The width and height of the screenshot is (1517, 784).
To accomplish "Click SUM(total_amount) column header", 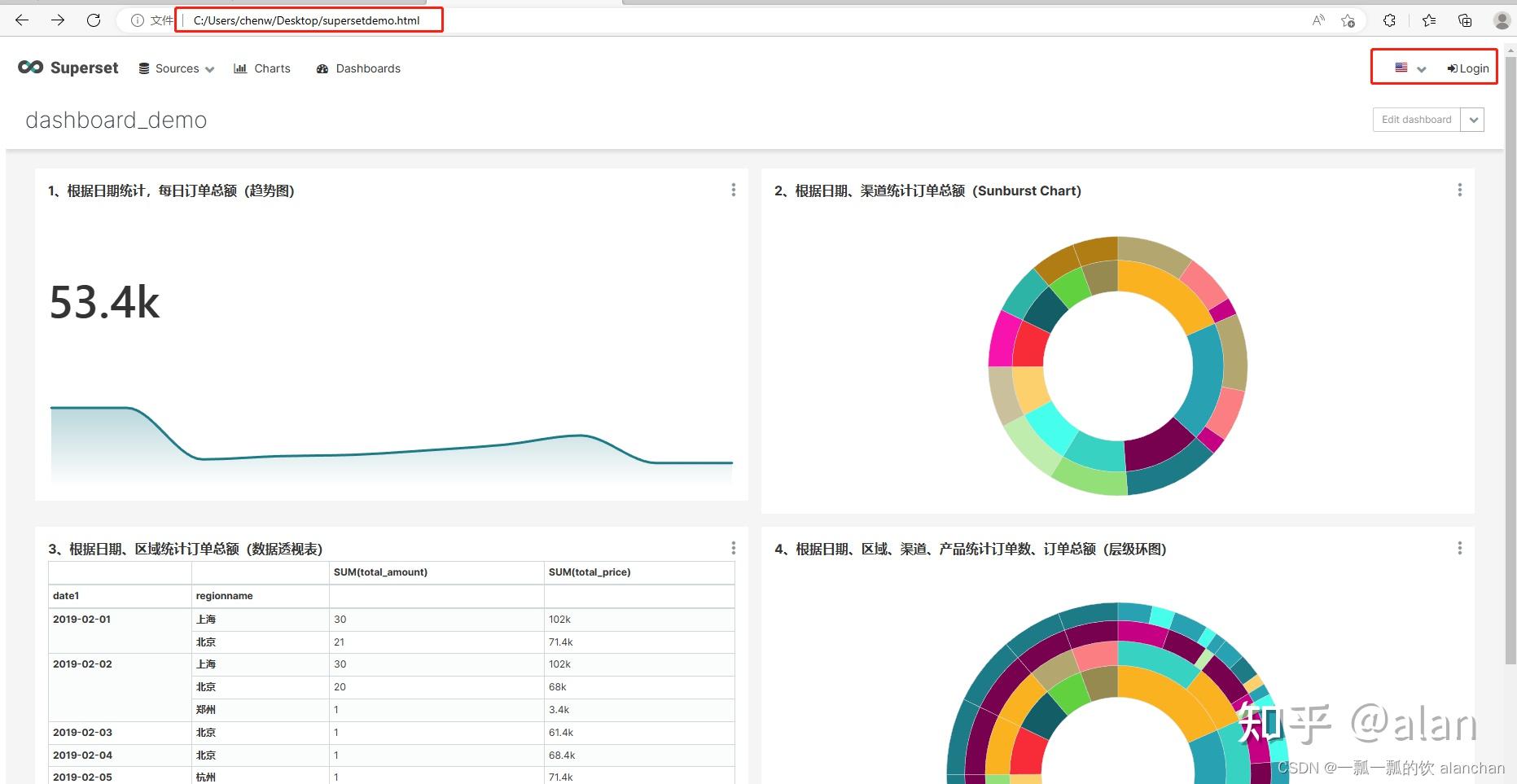I will tap(380, 572).
